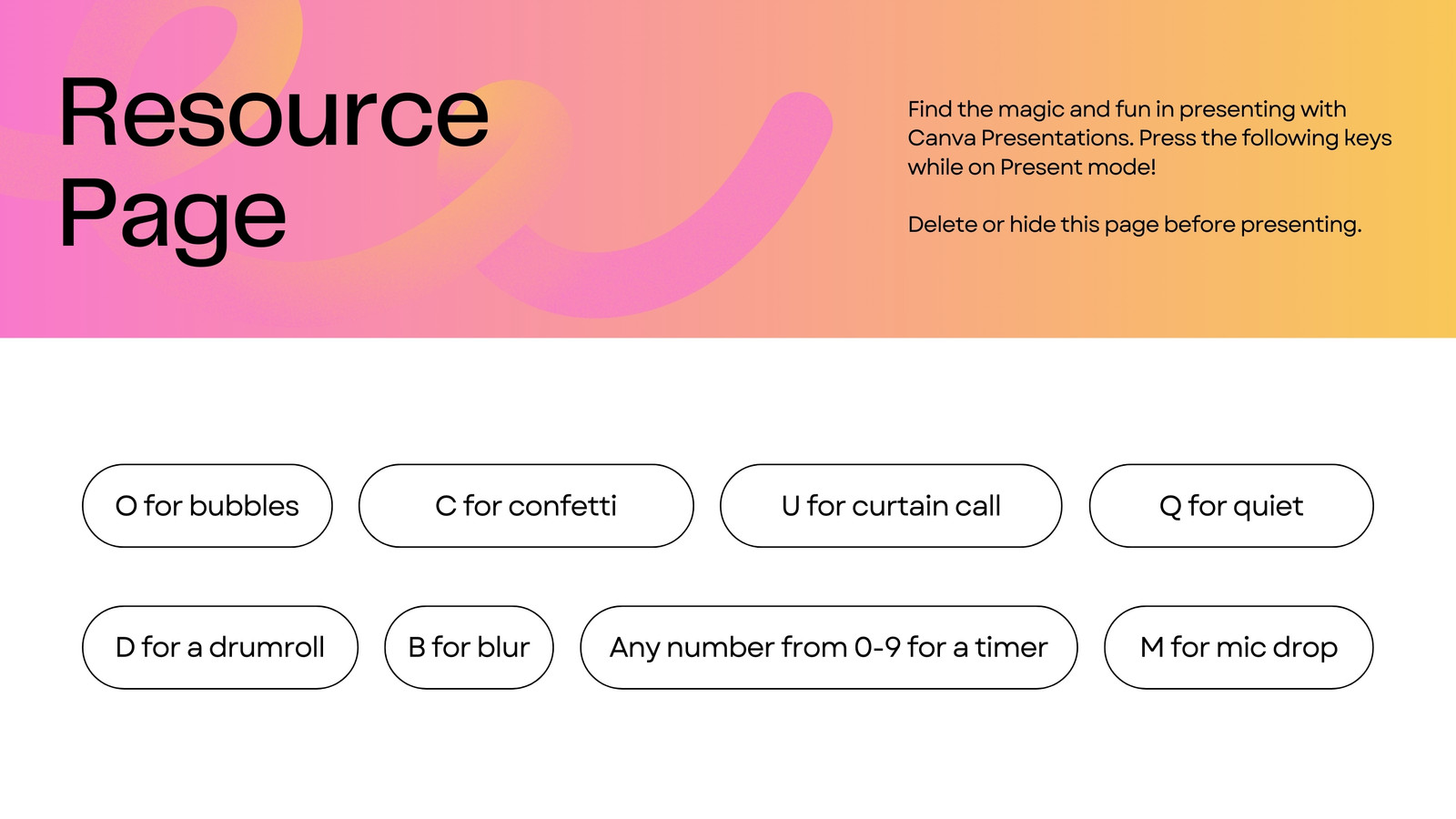Image resolution: width=1456 pixels, height=819 pixels.
Task: Select the "M for mic drop" pill
Action: pos(1239,648)
